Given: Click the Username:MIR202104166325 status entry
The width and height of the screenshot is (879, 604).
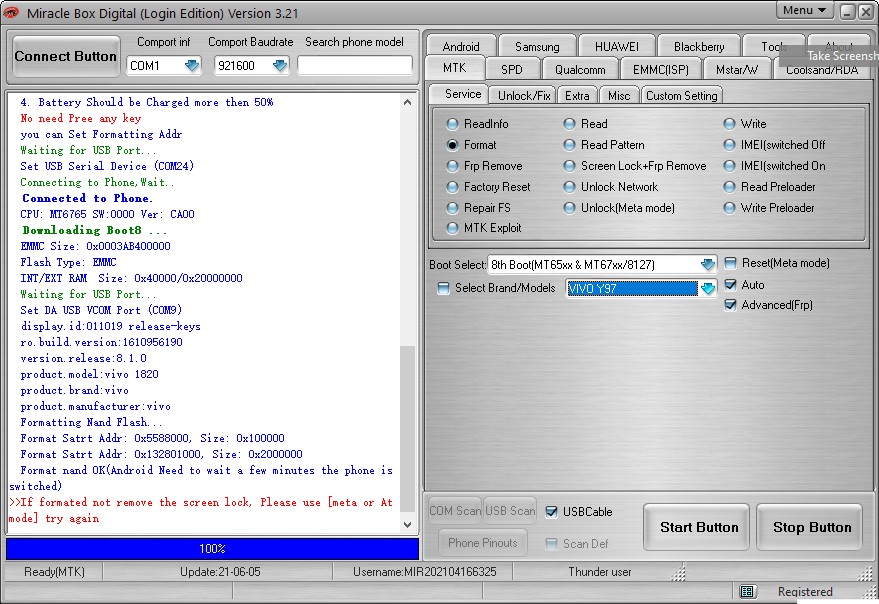Looking at the screenshot, I should pyautogui.click(x=424, y=572).
